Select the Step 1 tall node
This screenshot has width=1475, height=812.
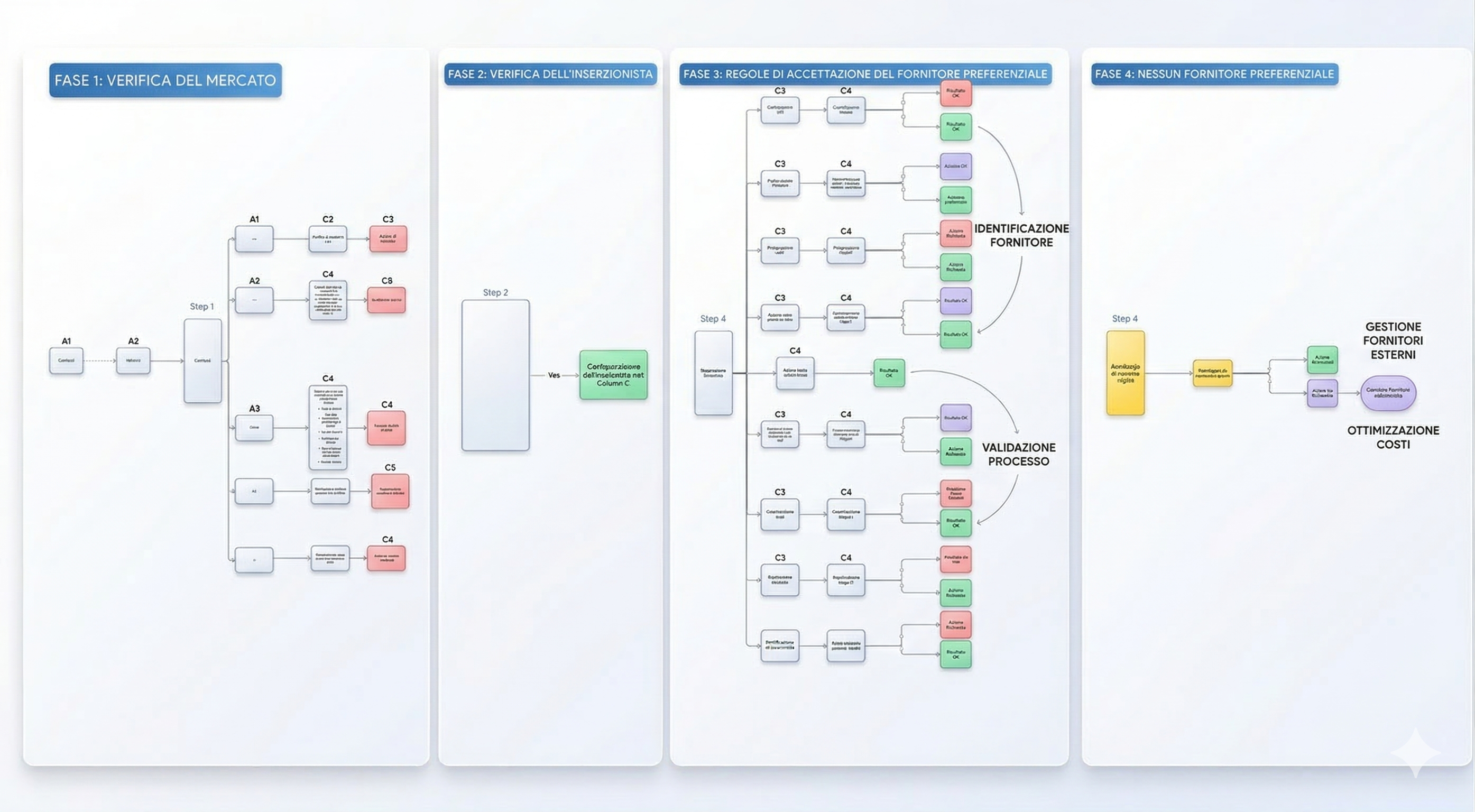(x=202, y=361)
